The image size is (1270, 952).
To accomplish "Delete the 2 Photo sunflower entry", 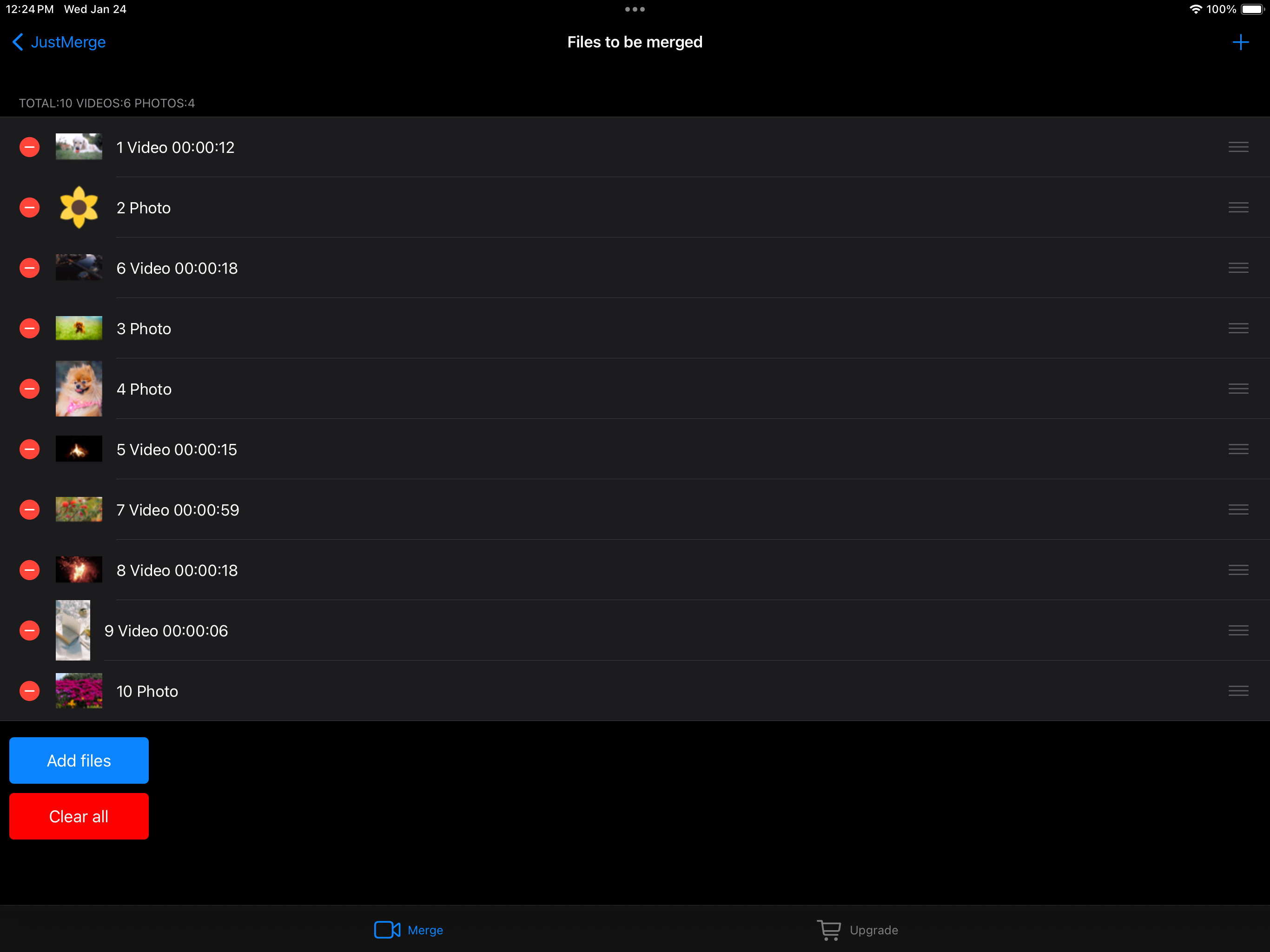I will click(x=29, y=207).
